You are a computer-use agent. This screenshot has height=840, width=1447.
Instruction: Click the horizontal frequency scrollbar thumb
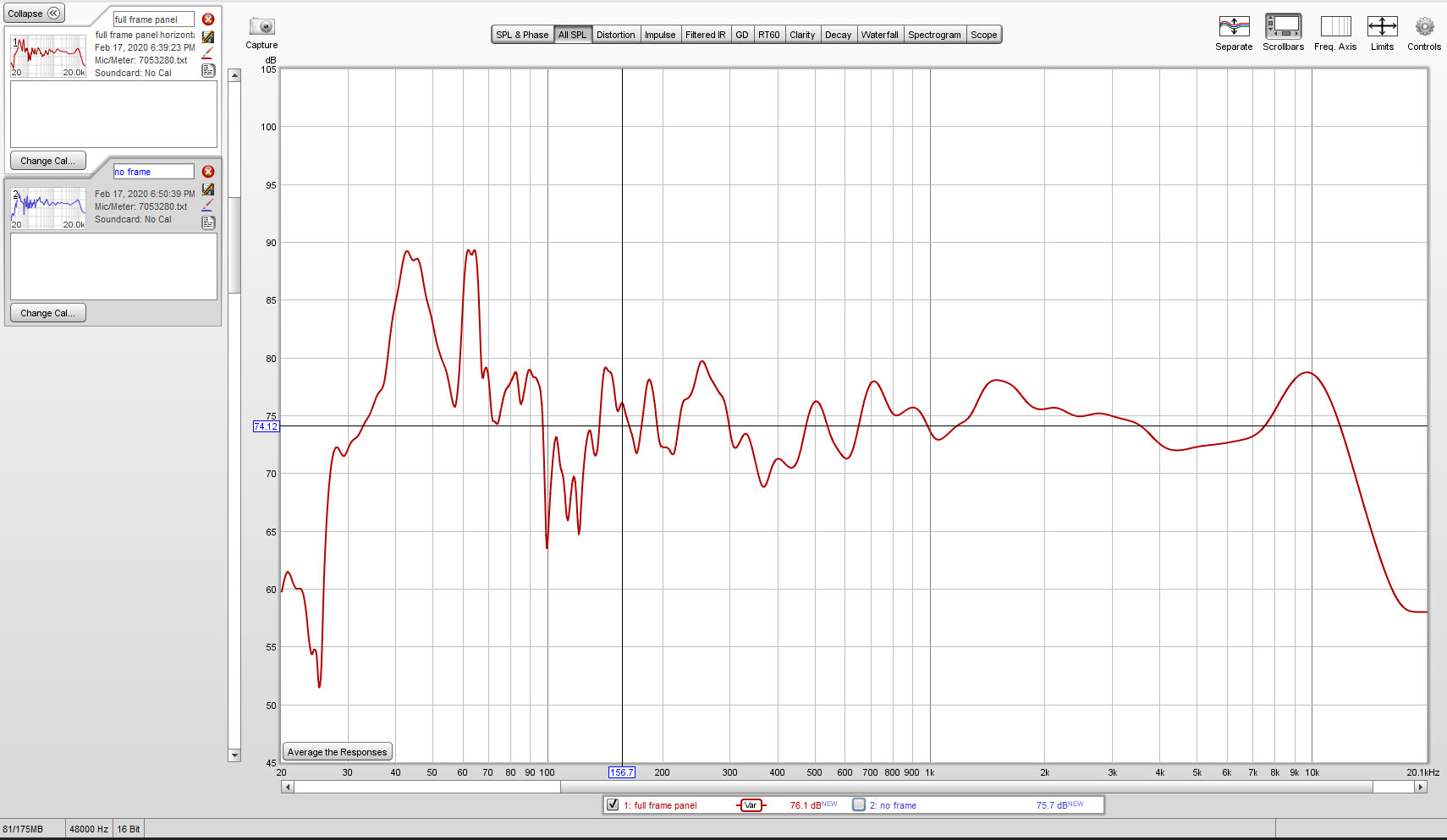966,787
